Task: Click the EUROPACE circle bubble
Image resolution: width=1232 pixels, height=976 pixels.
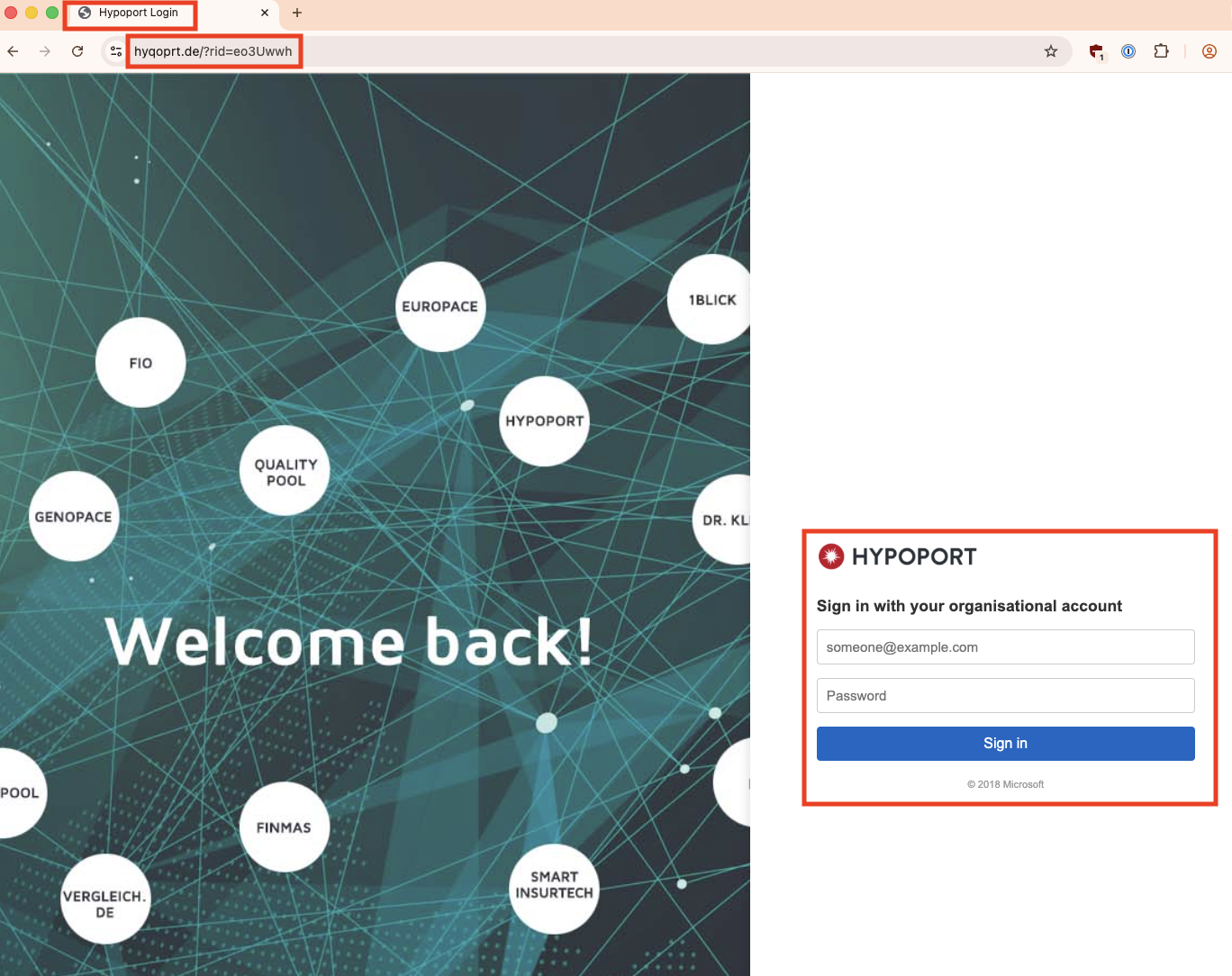Action: 439,306
